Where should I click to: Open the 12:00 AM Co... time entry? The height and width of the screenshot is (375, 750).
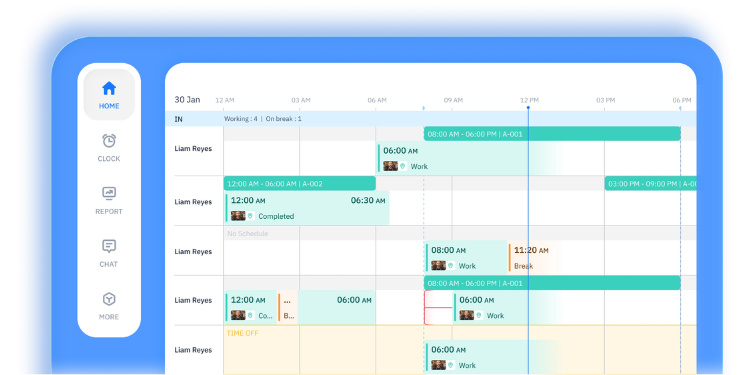[x=251, y=307]
